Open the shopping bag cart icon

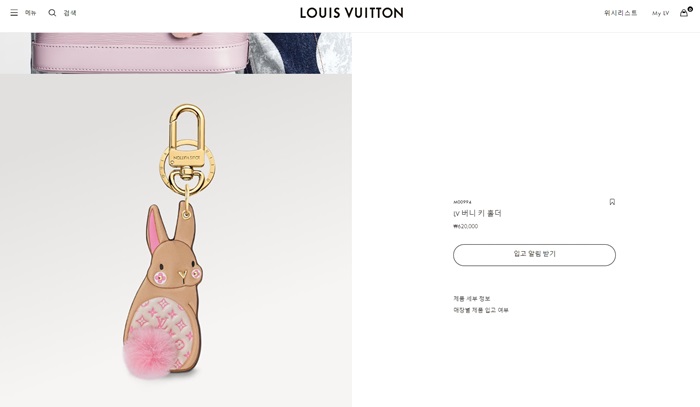coord(683,13)
